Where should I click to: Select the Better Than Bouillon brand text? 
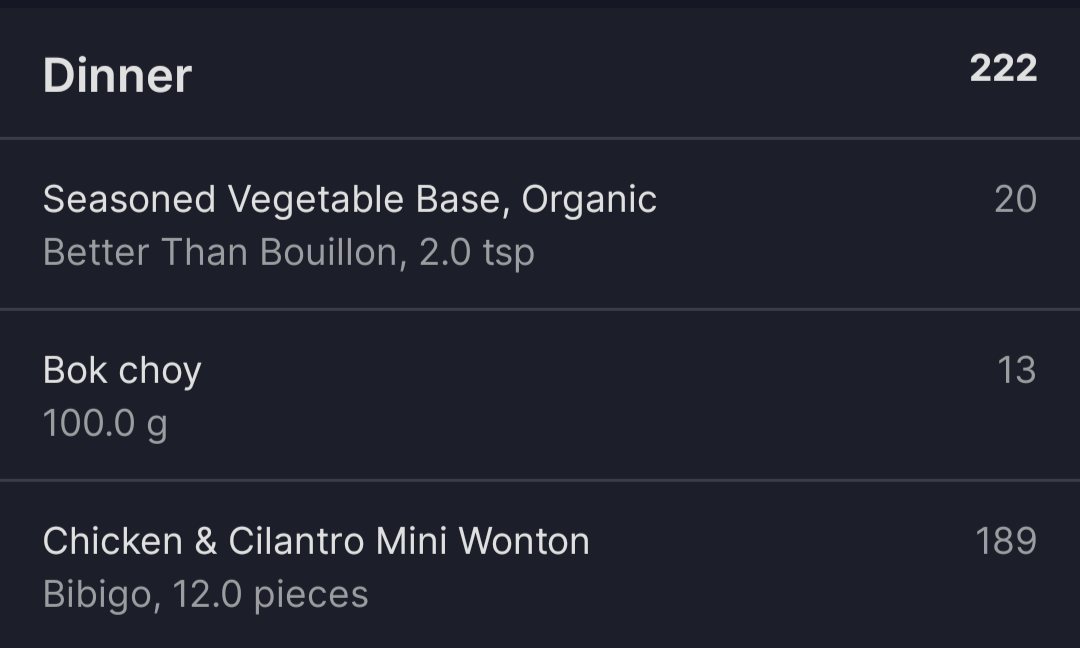point(220,252)
